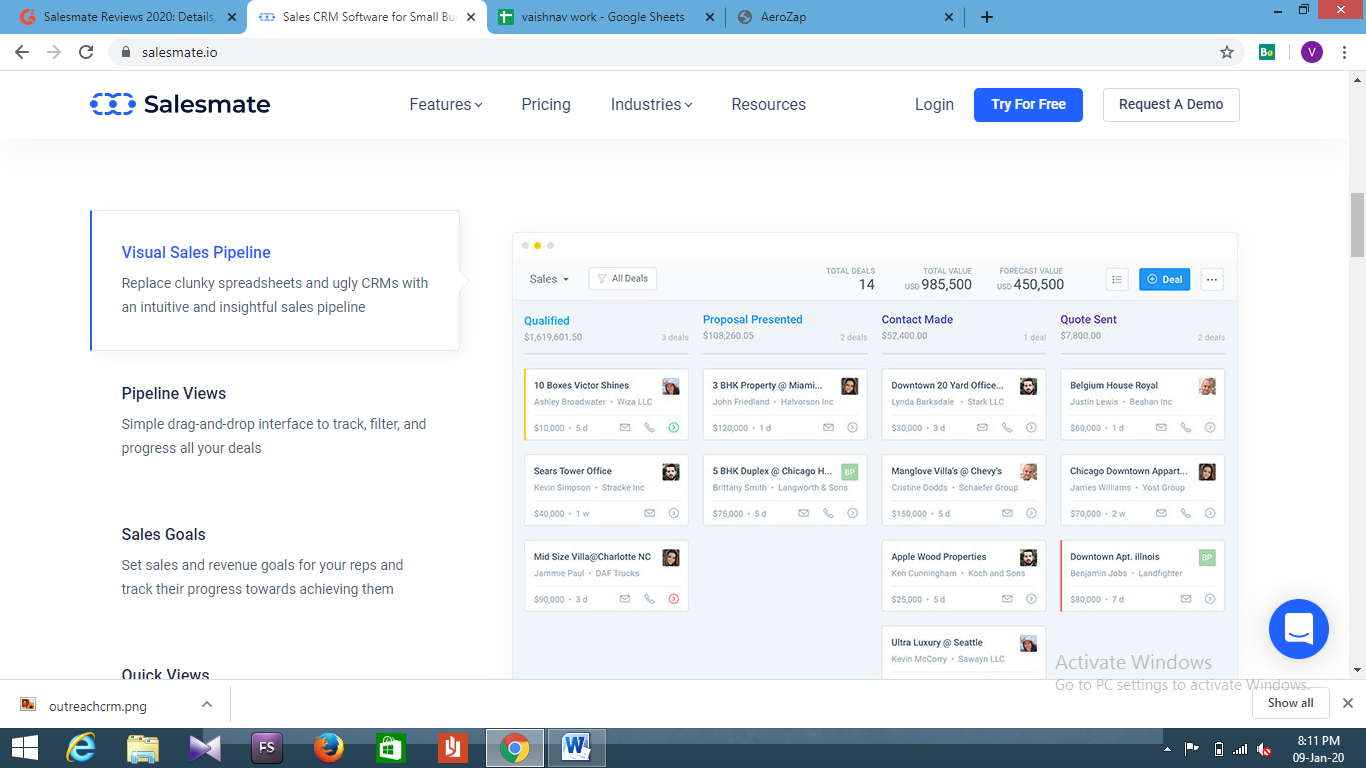Open Microsoft Word from taskbar
Image resolution: width=1366 pixels, height=768 pixels.
pos(577,748)
